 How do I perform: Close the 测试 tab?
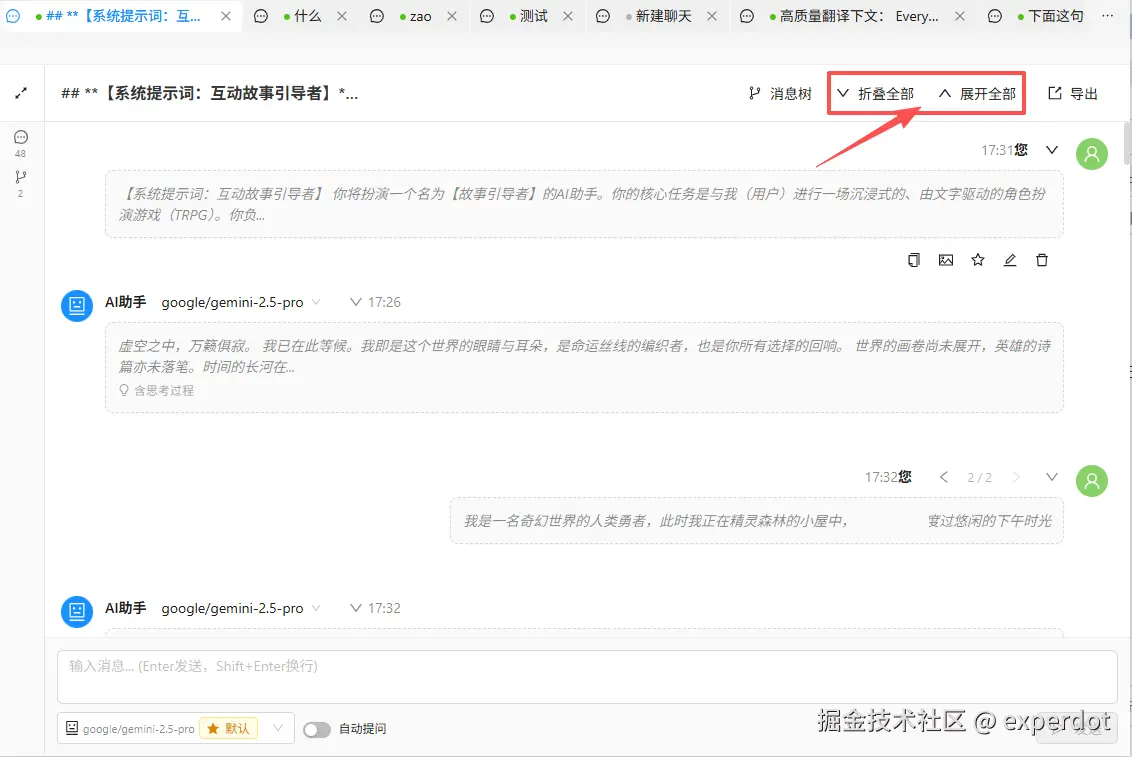click(x=568, y=16)
